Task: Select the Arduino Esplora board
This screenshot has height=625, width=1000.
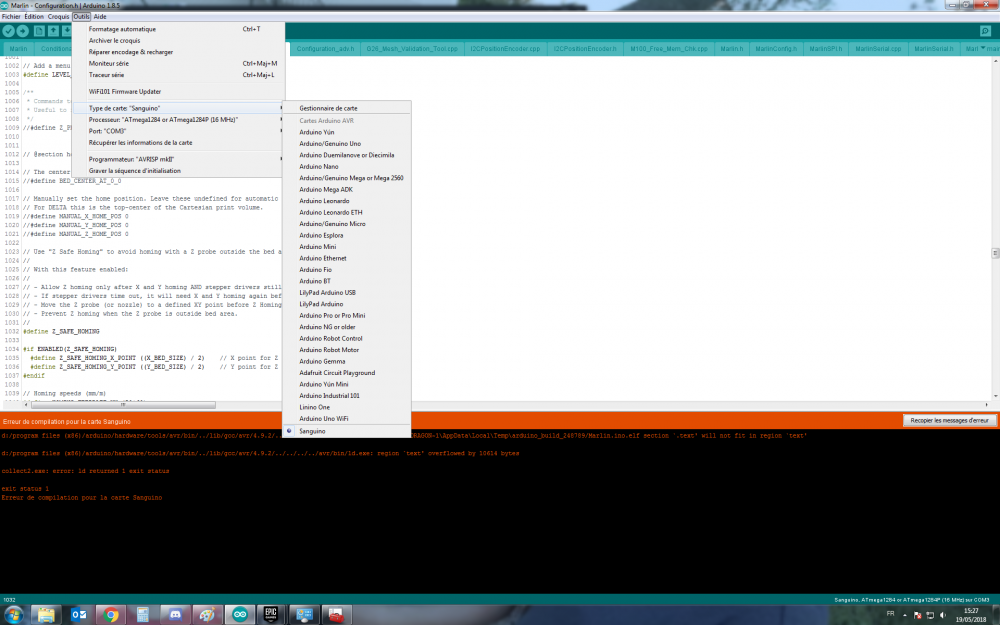Action: (x=346, y=236)
